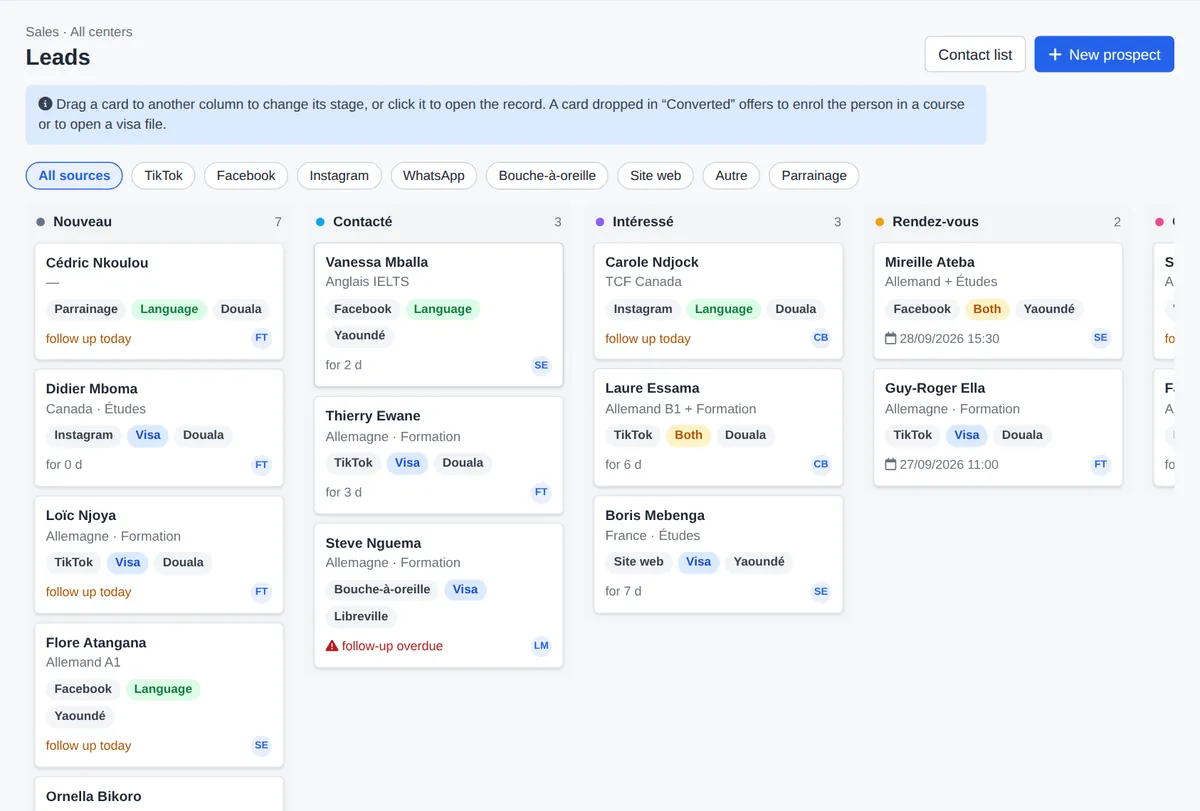
Task: Select the All sources filter chip
Action: pos(74,175)
